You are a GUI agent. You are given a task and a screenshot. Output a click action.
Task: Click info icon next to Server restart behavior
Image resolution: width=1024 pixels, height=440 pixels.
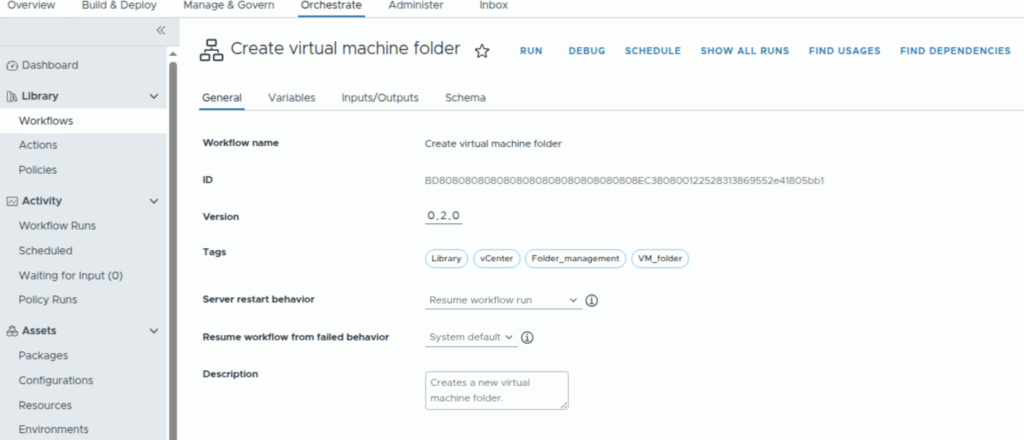(591, 300)
